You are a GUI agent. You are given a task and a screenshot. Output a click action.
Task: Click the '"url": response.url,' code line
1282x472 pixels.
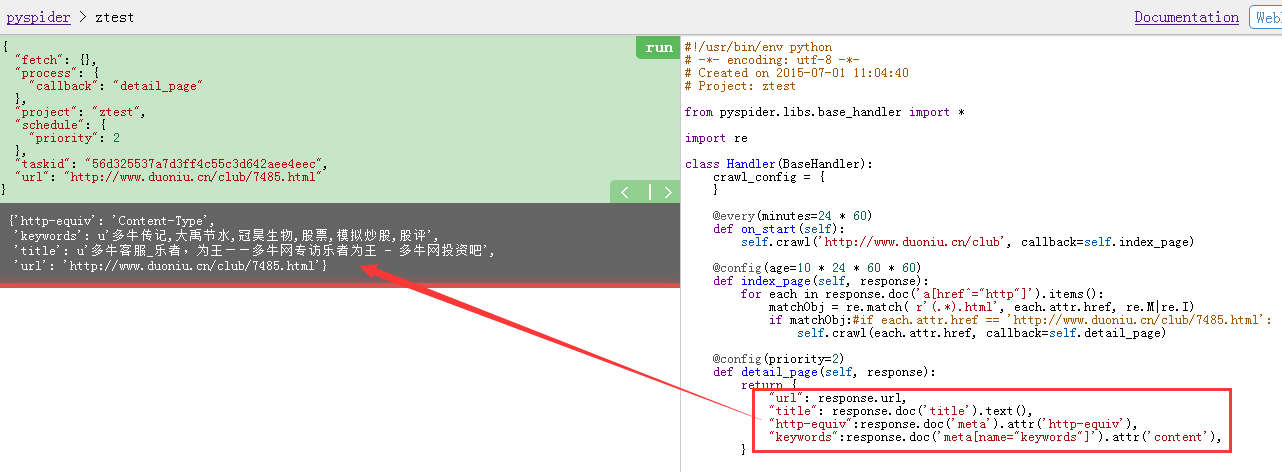[x=838, y=397]
